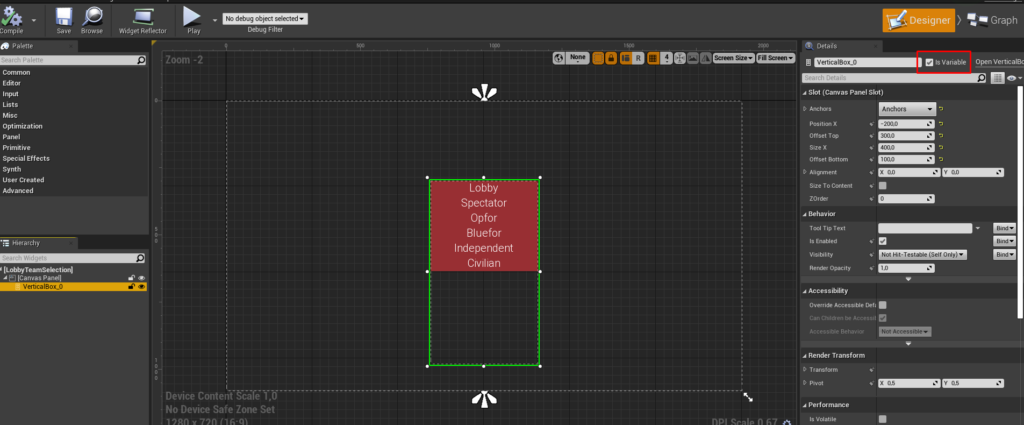The height and width of the screenshot is (425, 1024).
Task: Toggle lock icon on Canvas Panel row
Action: click(x=131, y=278)
